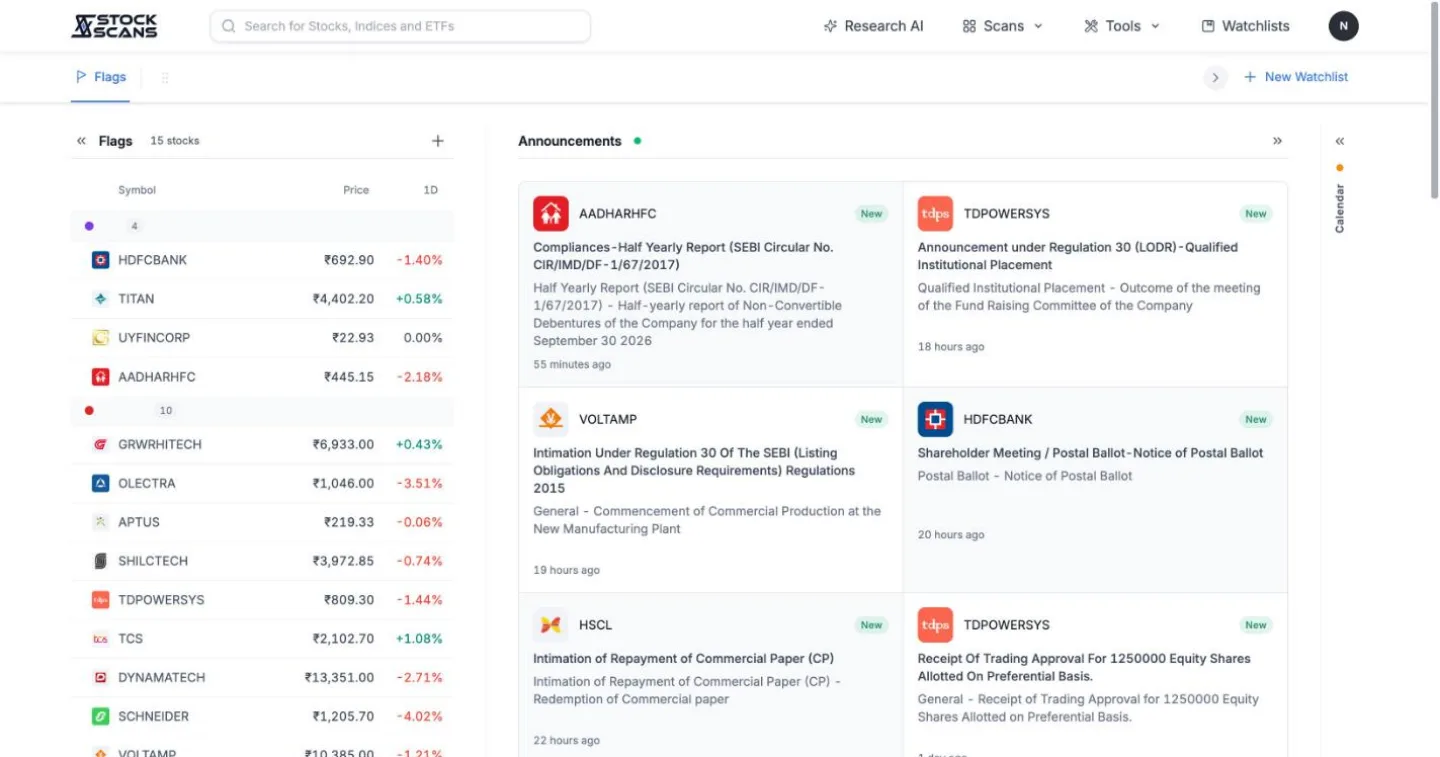Create a New Watchlist
Screen dimensions: 1440x757
coord(1296,77)
